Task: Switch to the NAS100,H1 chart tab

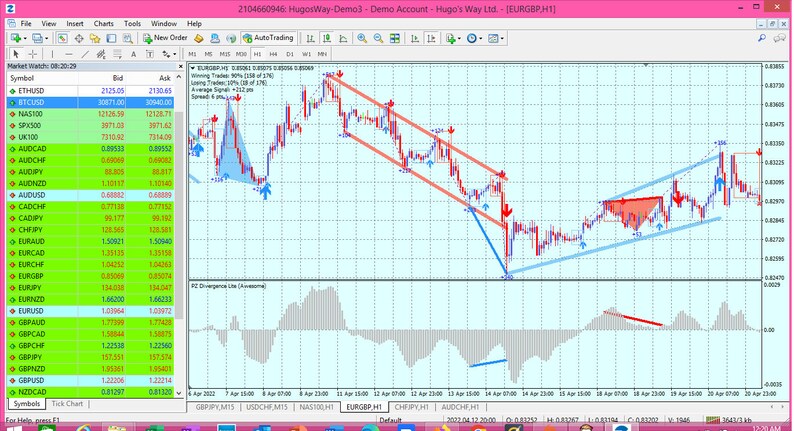Action: pyautogui.click(x=316, y=407)
